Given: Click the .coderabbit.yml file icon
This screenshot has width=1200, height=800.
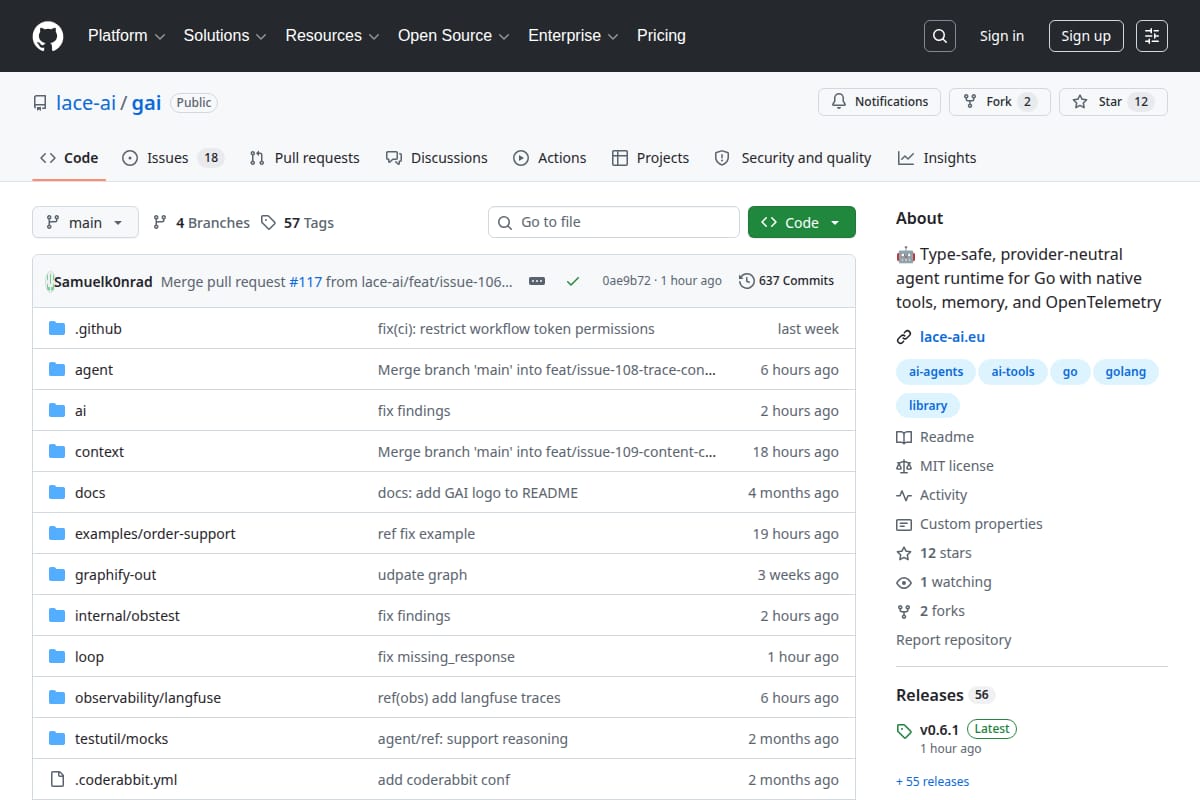Looking at the screenshot, I should (57, 780).
